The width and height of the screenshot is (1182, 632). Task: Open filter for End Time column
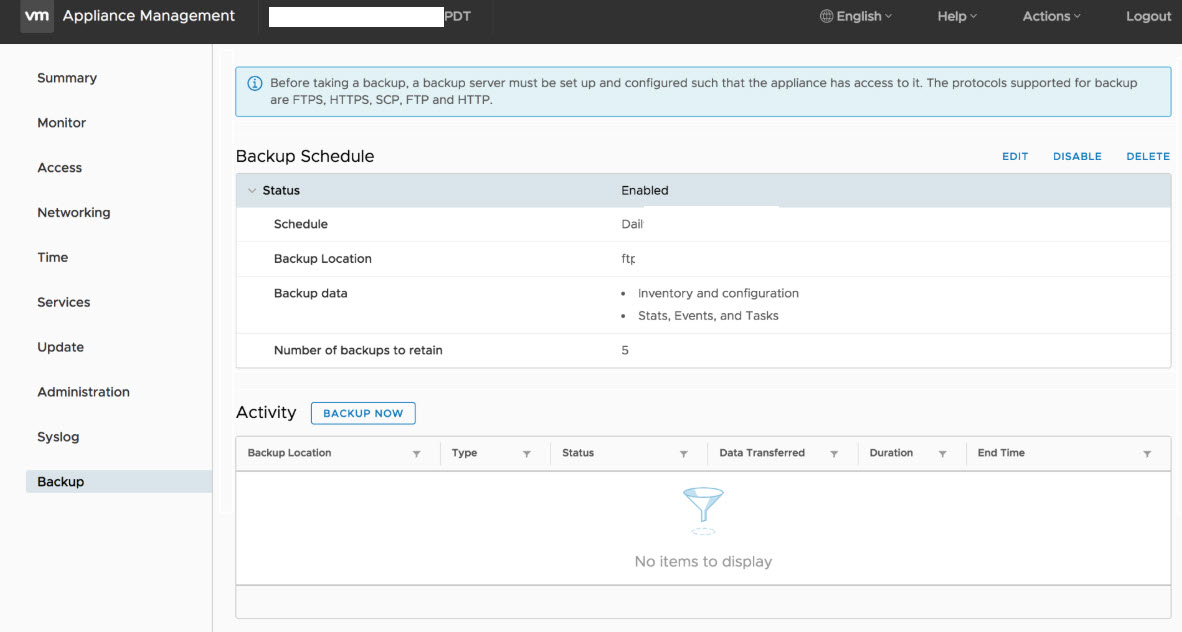(1147, 454)
